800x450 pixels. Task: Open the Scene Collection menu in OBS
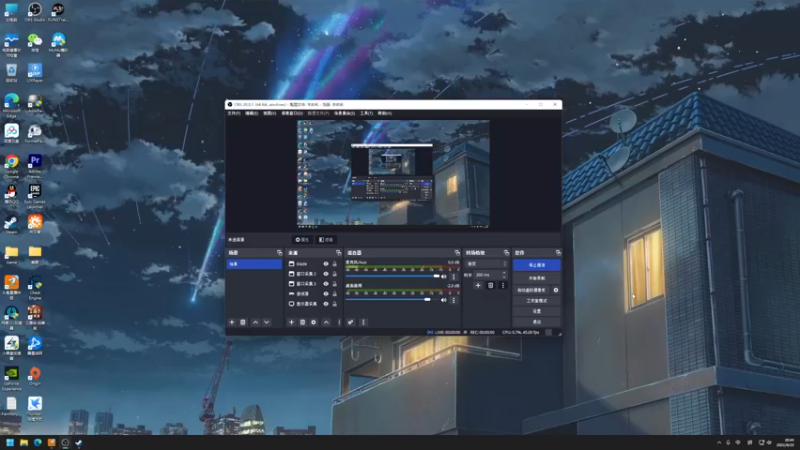[x=344, y=113]
